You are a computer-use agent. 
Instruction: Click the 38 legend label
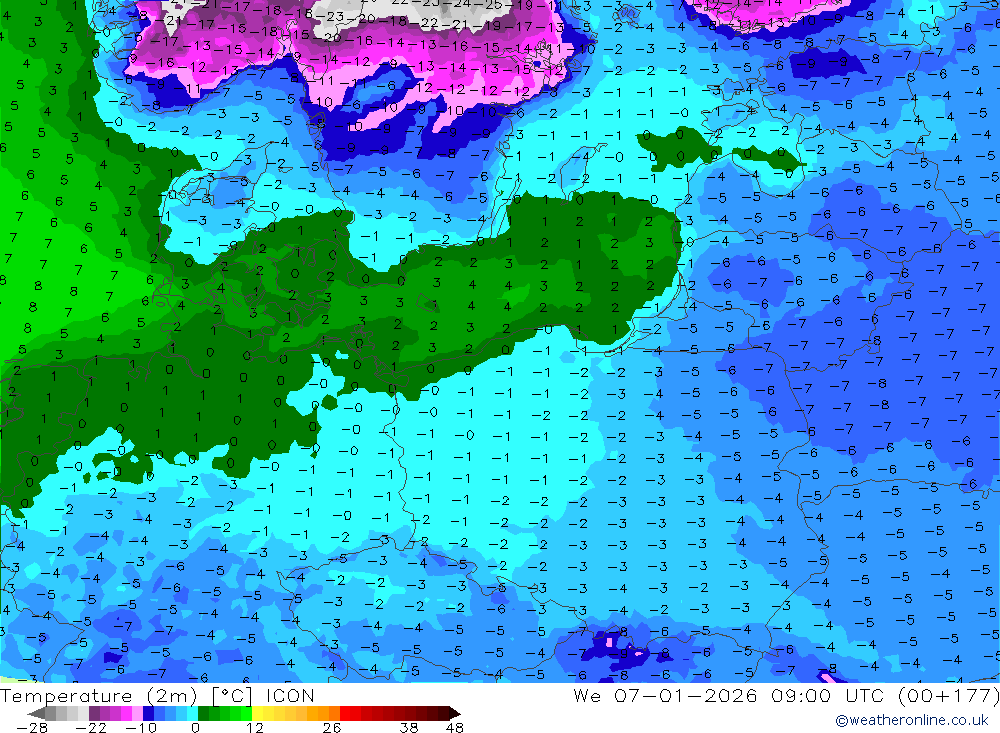(409, 727)
